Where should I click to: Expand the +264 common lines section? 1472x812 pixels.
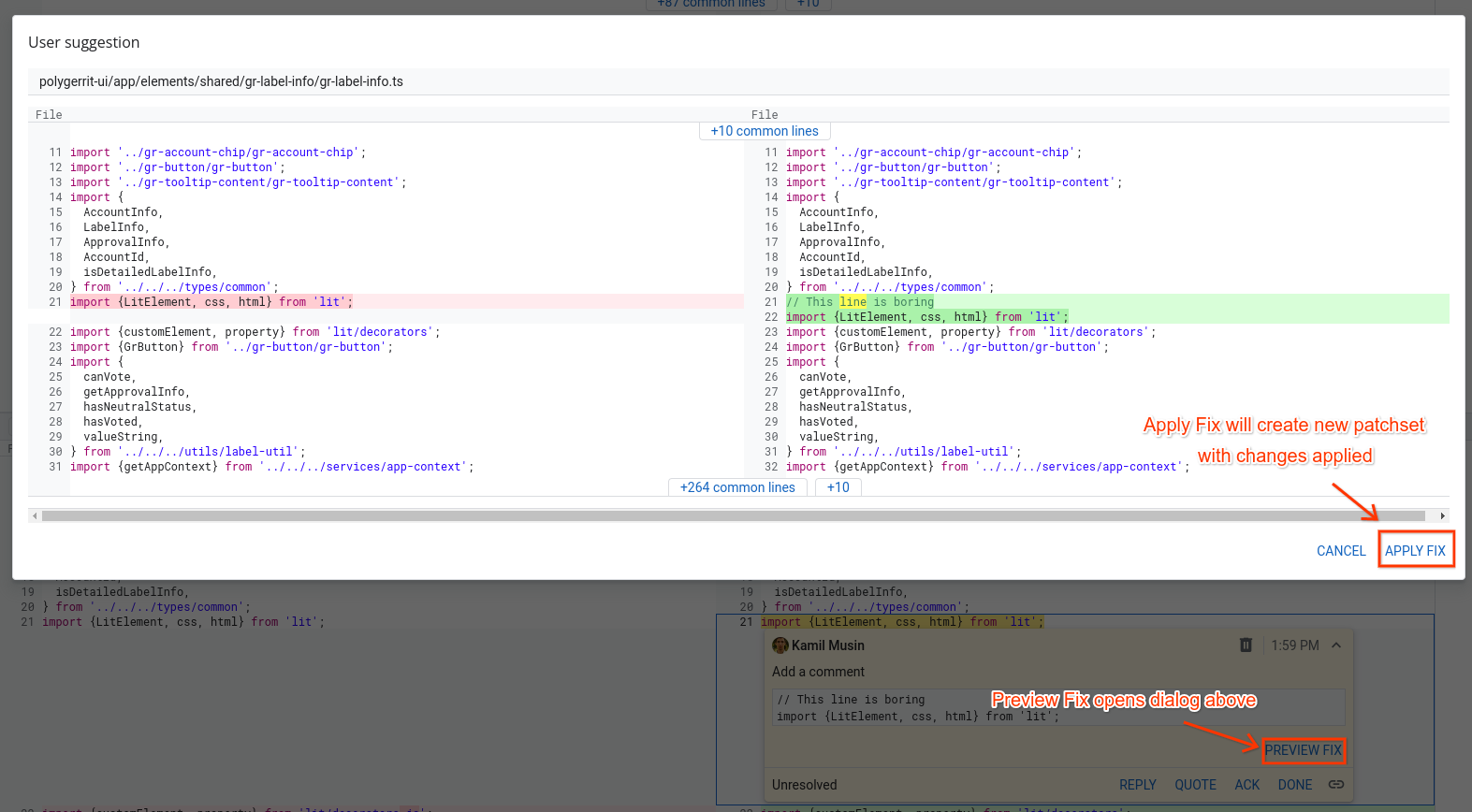[736, 487]
